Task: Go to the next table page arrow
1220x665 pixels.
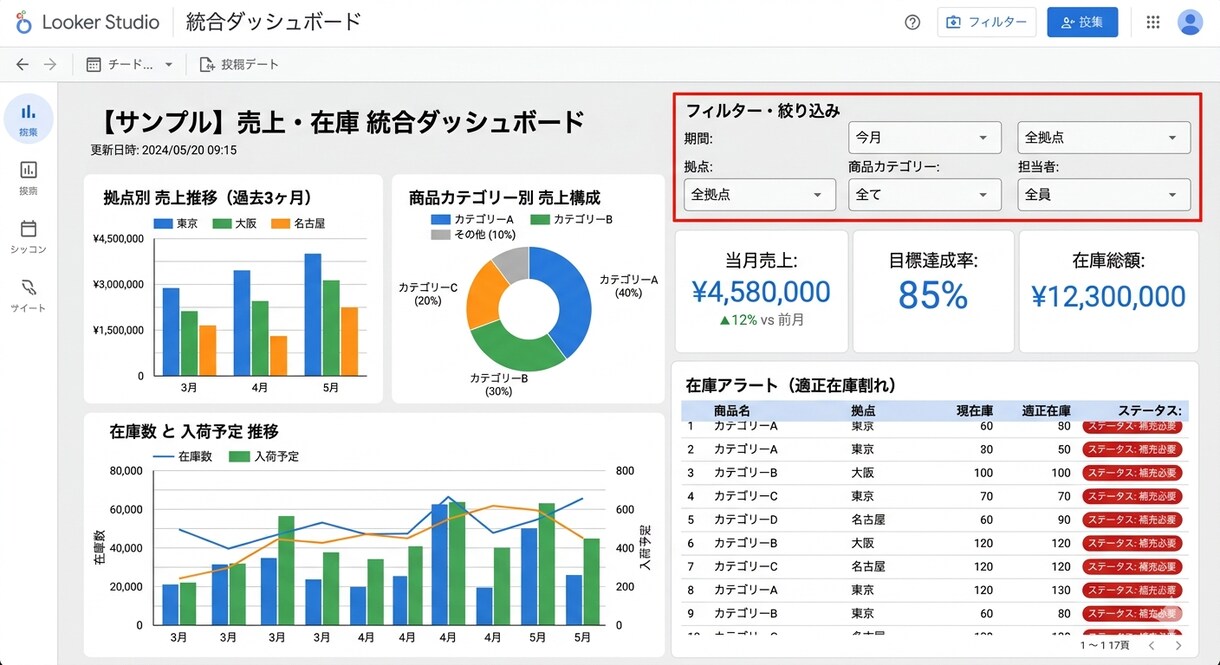Action: [x=1178, y=647]
